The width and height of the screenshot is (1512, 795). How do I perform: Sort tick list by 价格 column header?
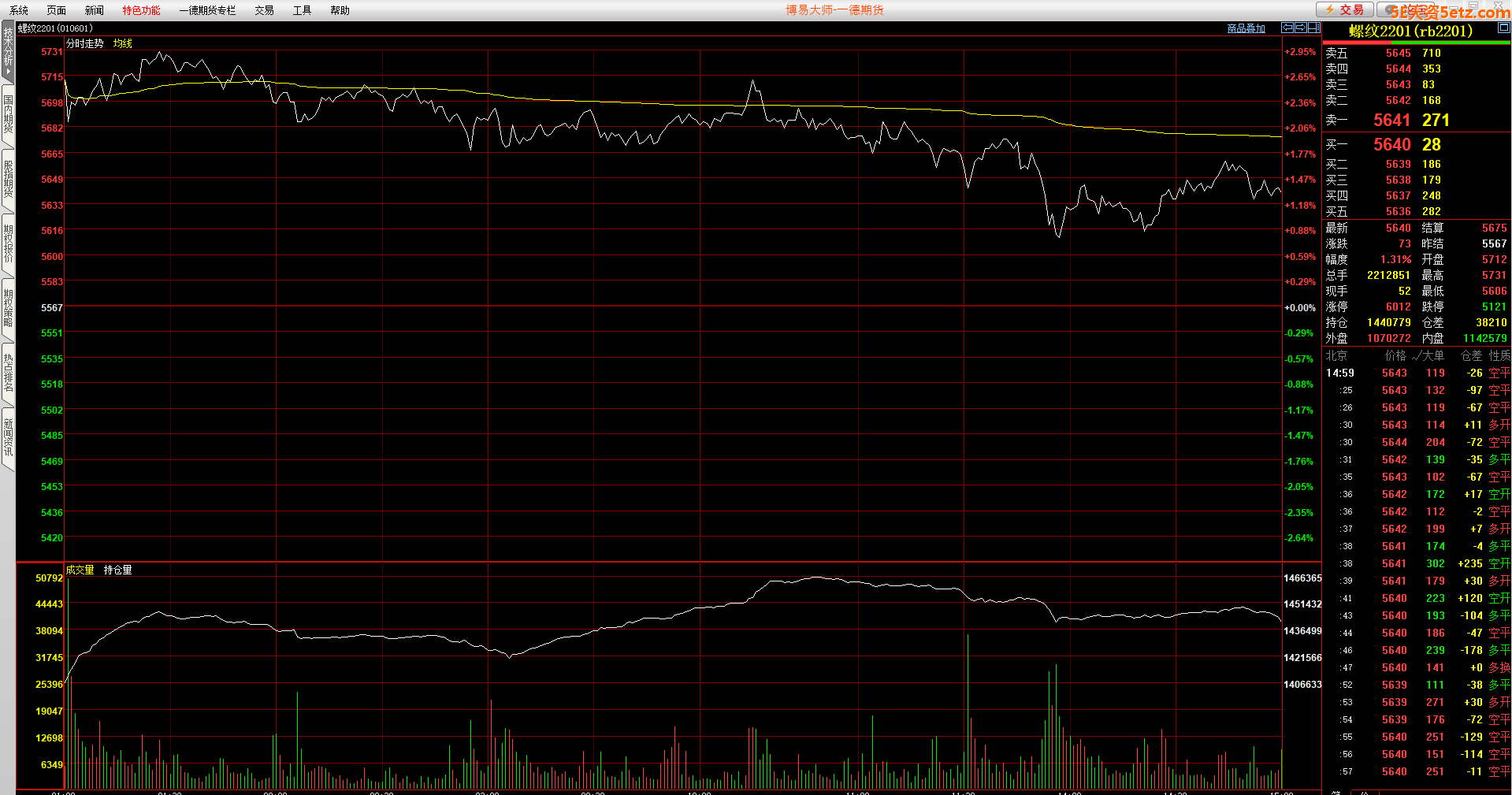coord(1395,355)
